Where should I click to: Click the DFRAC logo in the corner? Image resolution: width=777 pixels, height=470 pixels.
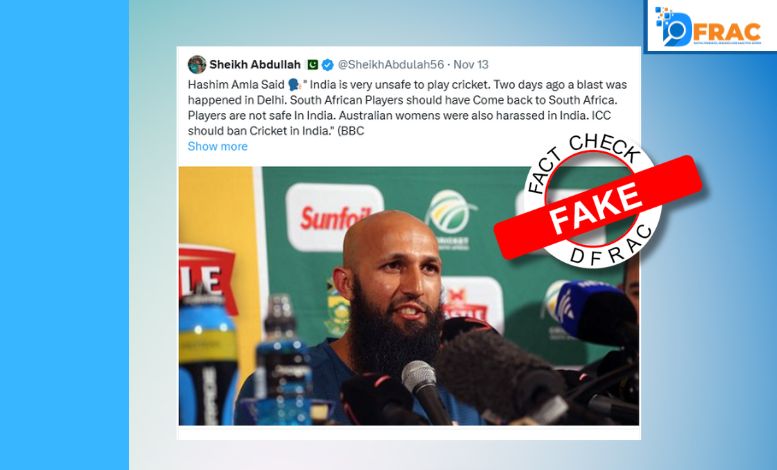(x=709, y=26)
